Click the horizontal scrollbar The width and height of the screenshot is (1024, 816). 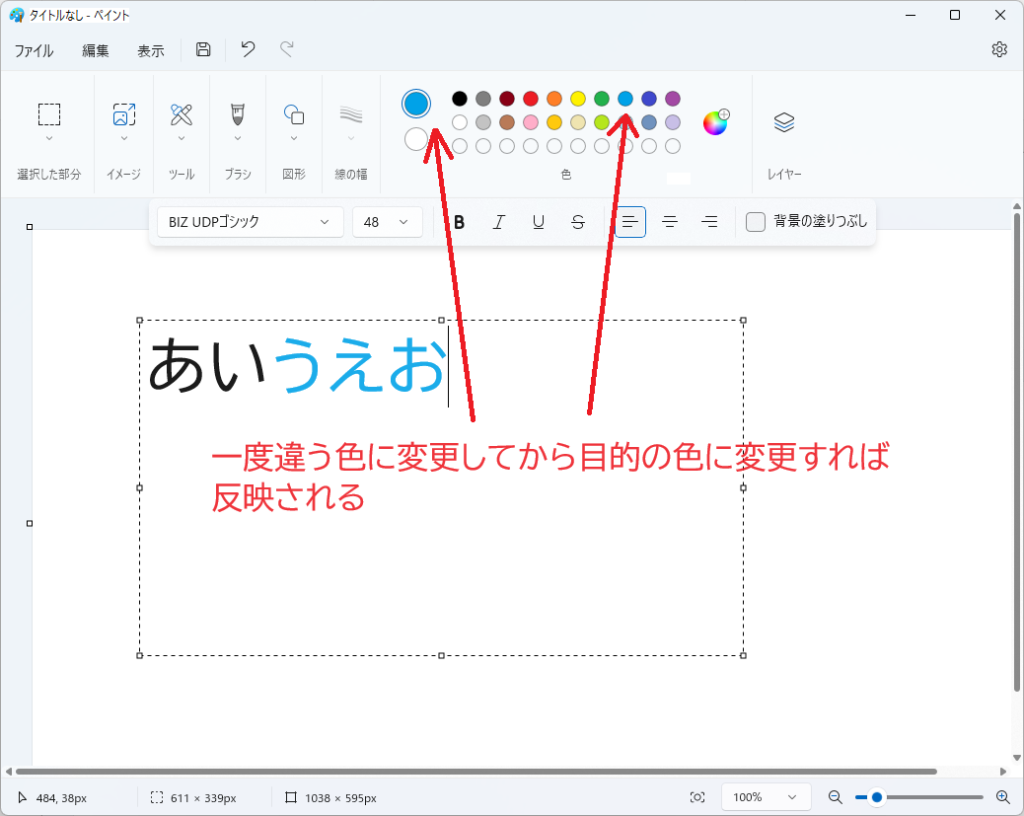pyautogui.click(x=477, y=772)
